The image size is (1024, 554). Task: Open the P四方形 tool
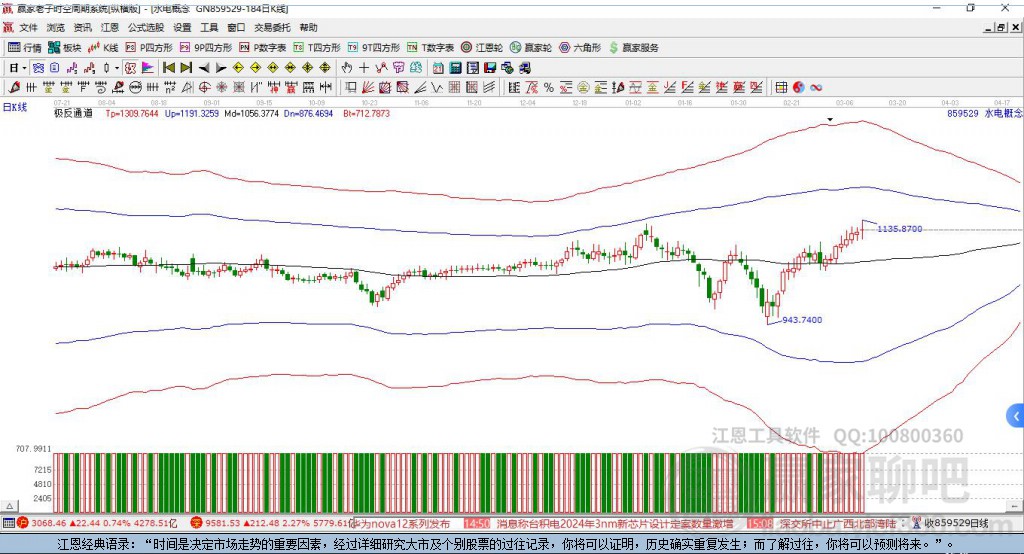click(149, 48)
